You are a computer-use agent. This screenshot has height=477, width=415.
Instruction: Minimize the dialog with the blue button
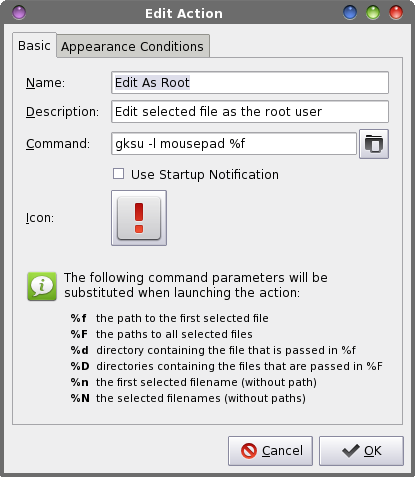click(350, 13)
